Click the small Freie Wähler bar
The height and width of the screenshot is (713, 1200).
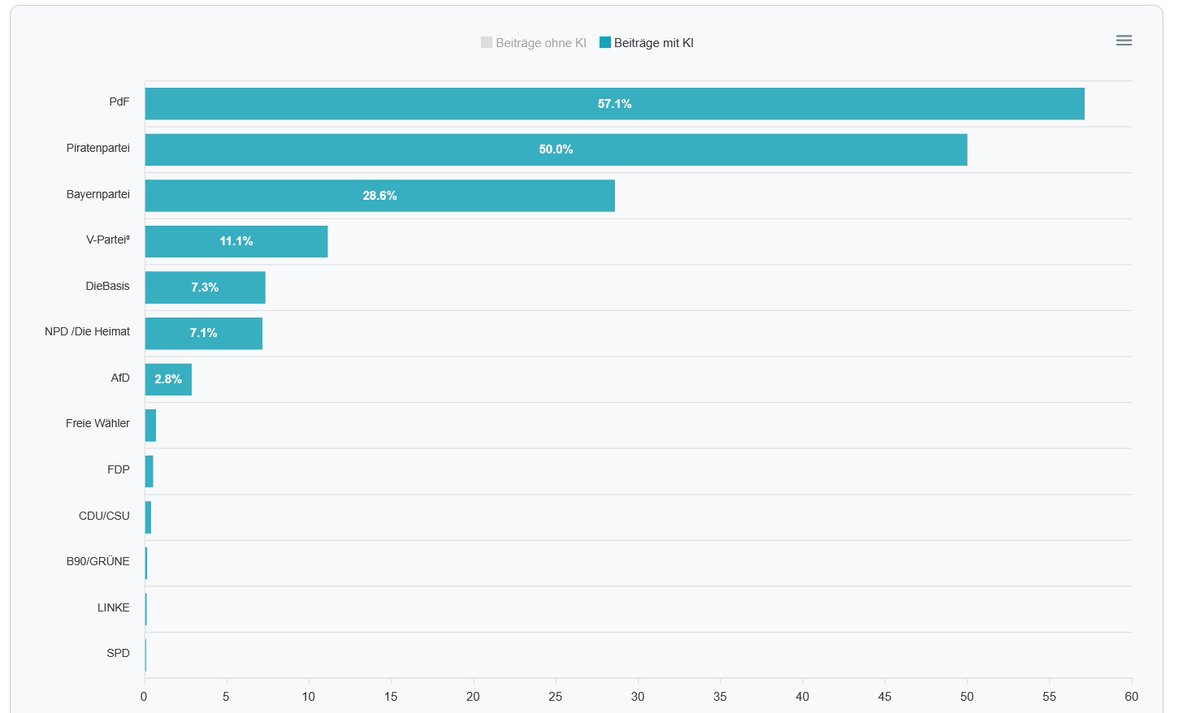[150, 426]
